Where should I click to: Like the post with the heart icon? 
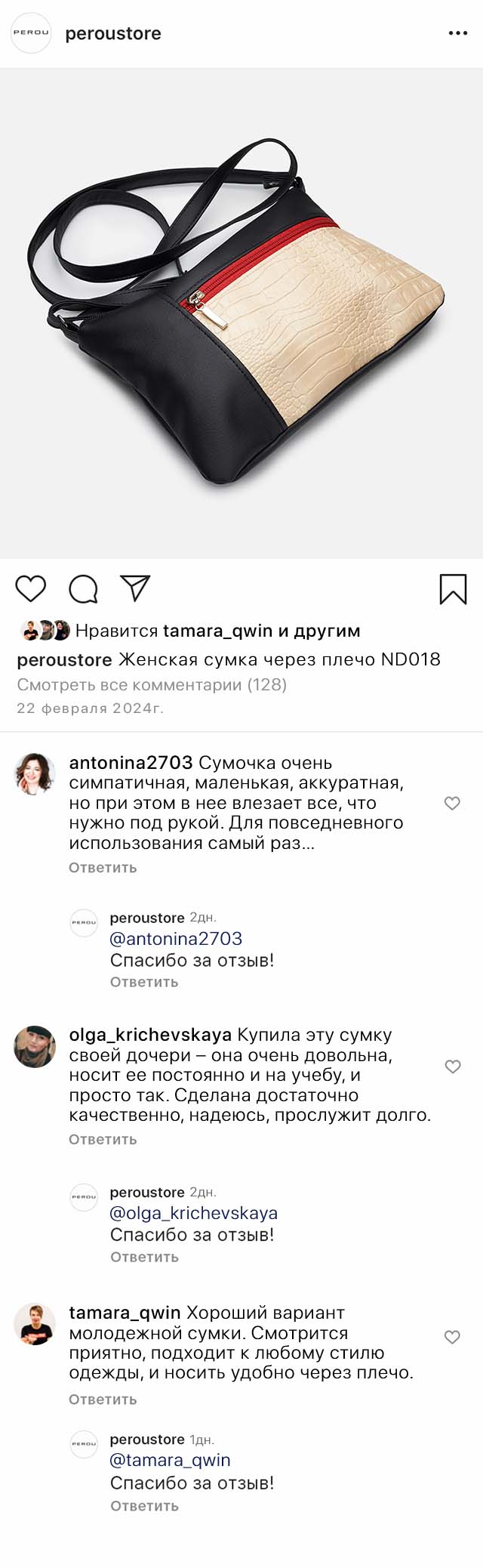(31, 588)
